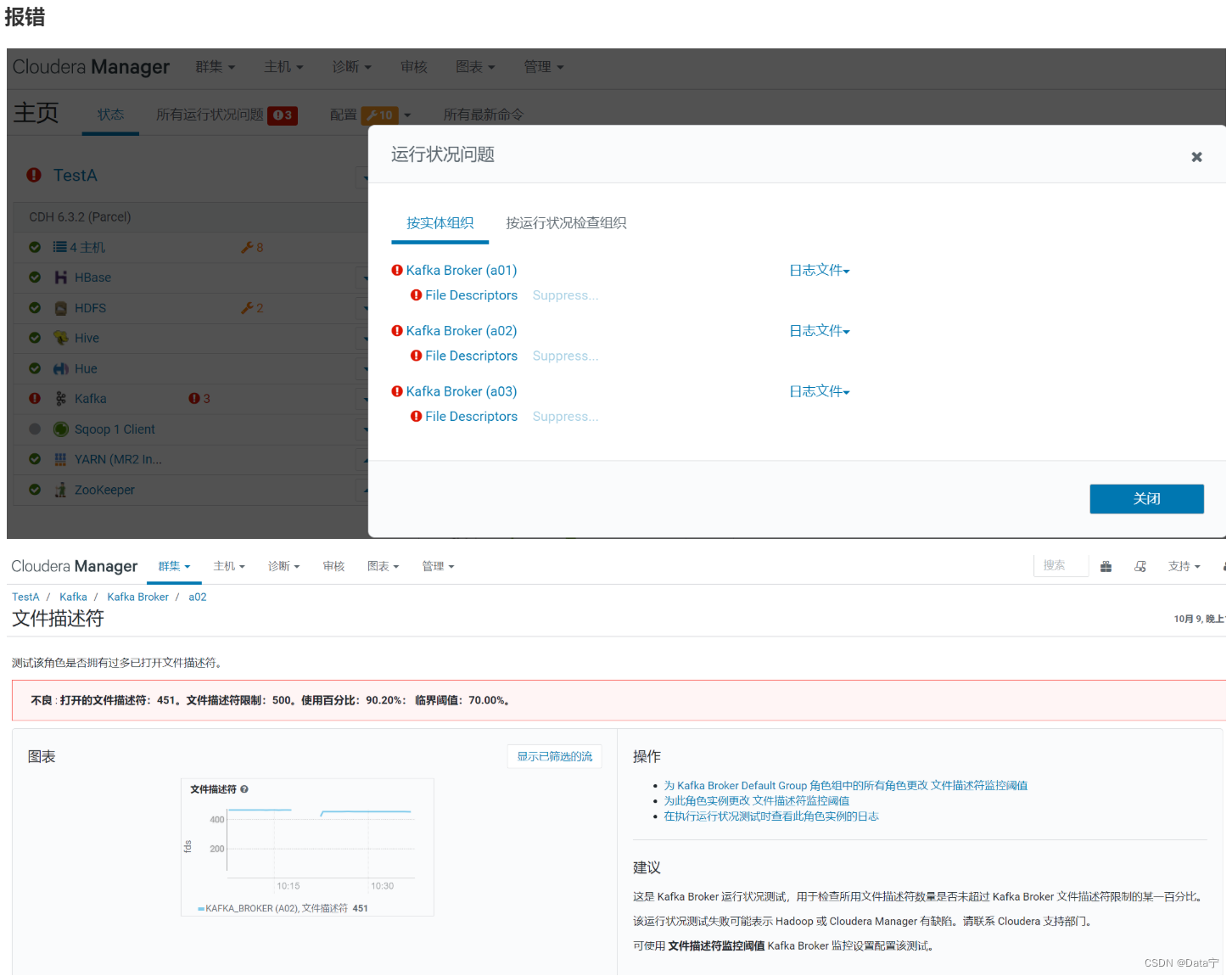Open the Kafka Broker (a02) link
1232x976 pixels.
coord(462,331)
